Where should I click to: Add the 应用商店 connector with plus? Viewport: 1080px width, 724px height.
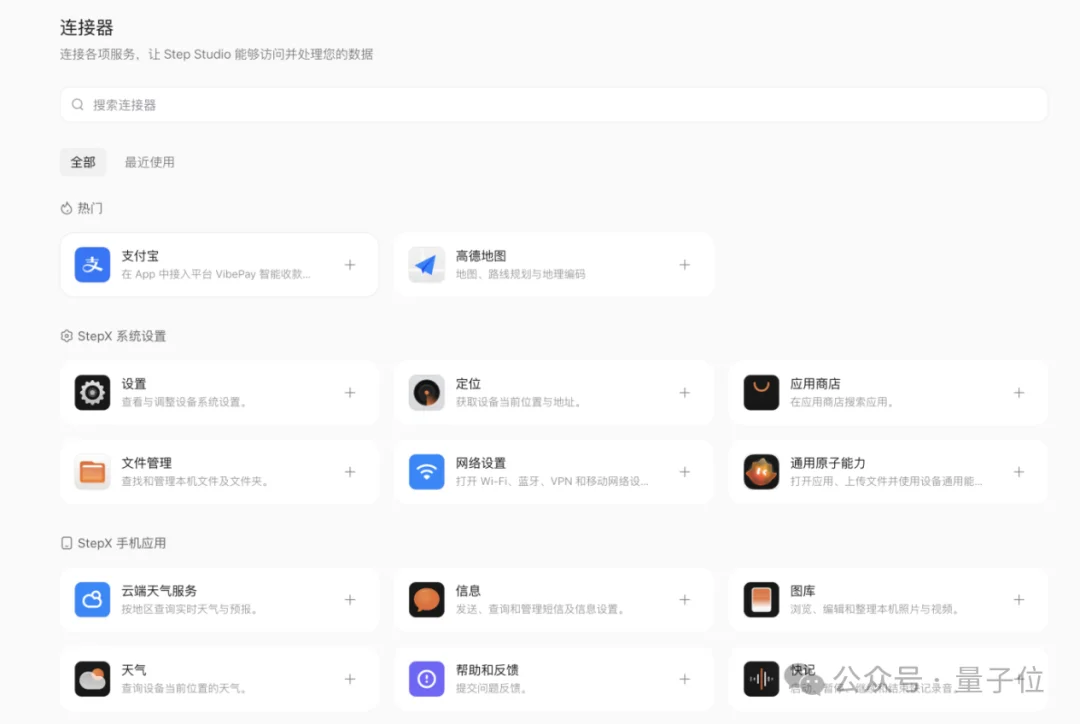[x=1019, y=393]
